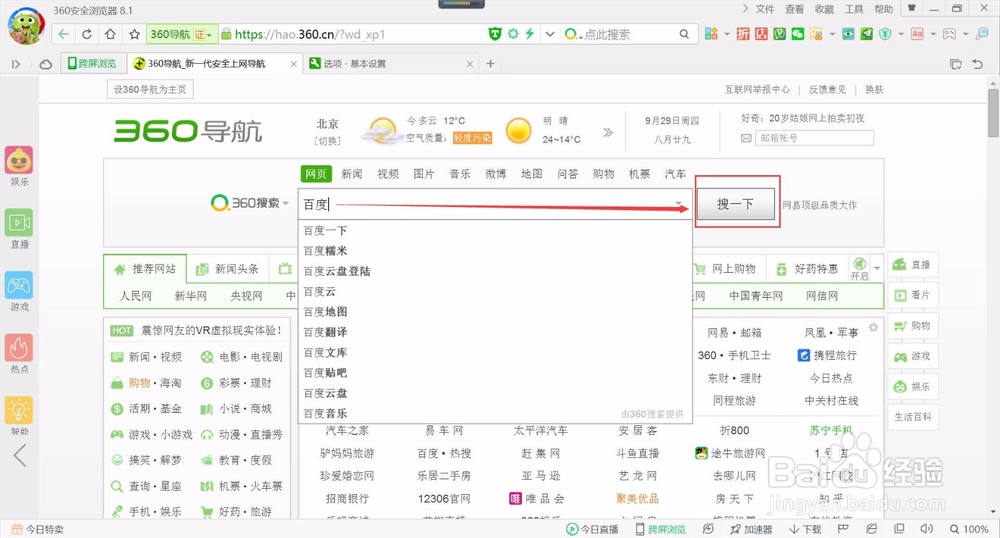Open the 人民网 link
1000x538 pixels.
(x=136, y=296)
